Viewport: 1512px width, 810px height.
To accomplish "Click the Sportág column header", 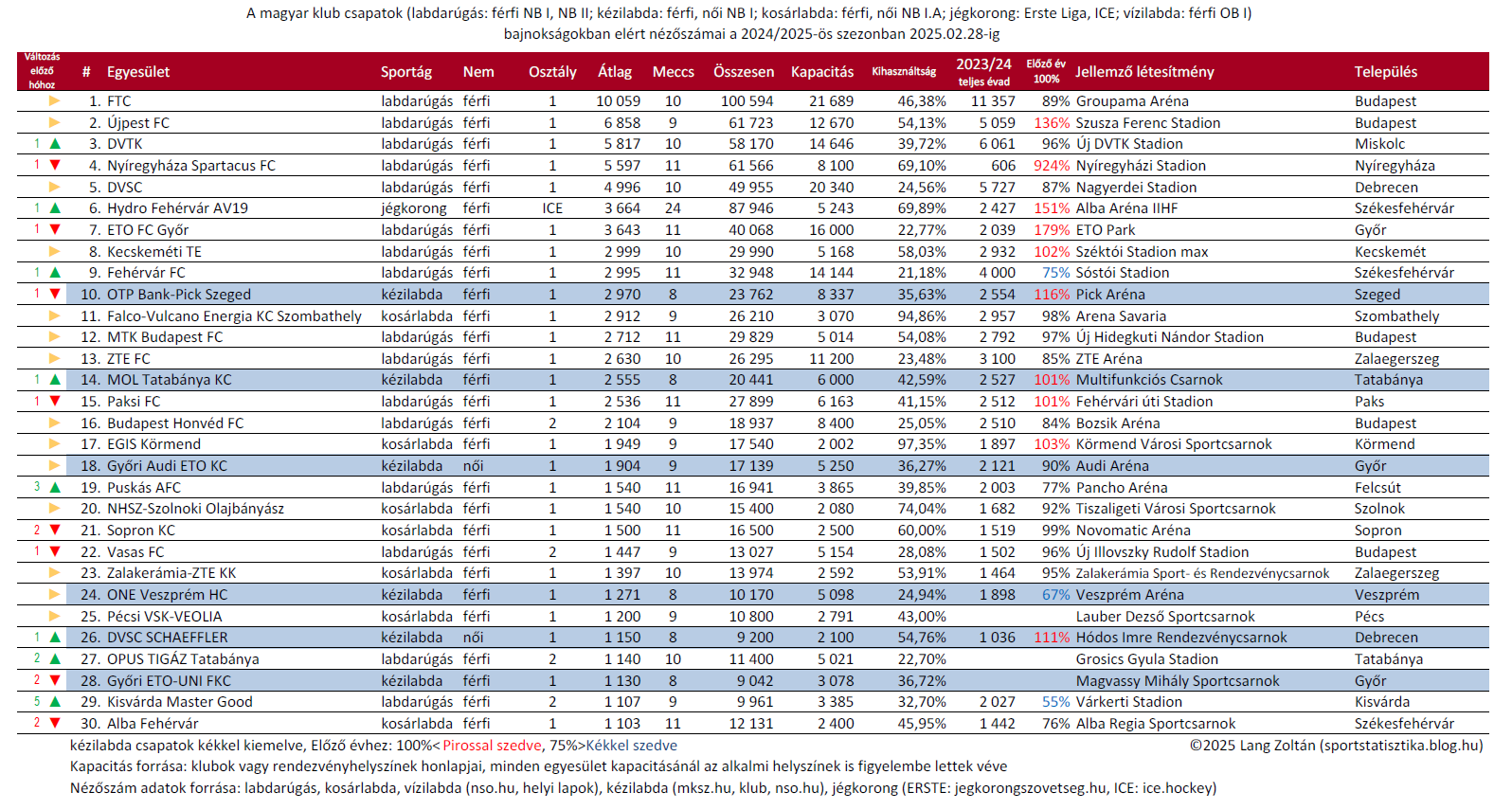I will pyautogui.click(x=406, y=72).
